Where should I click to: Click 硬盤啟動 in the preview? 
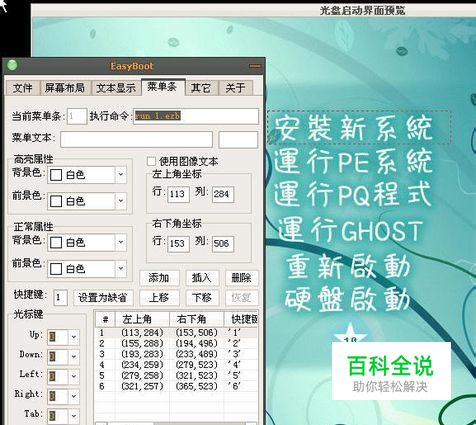coord(347,299)
